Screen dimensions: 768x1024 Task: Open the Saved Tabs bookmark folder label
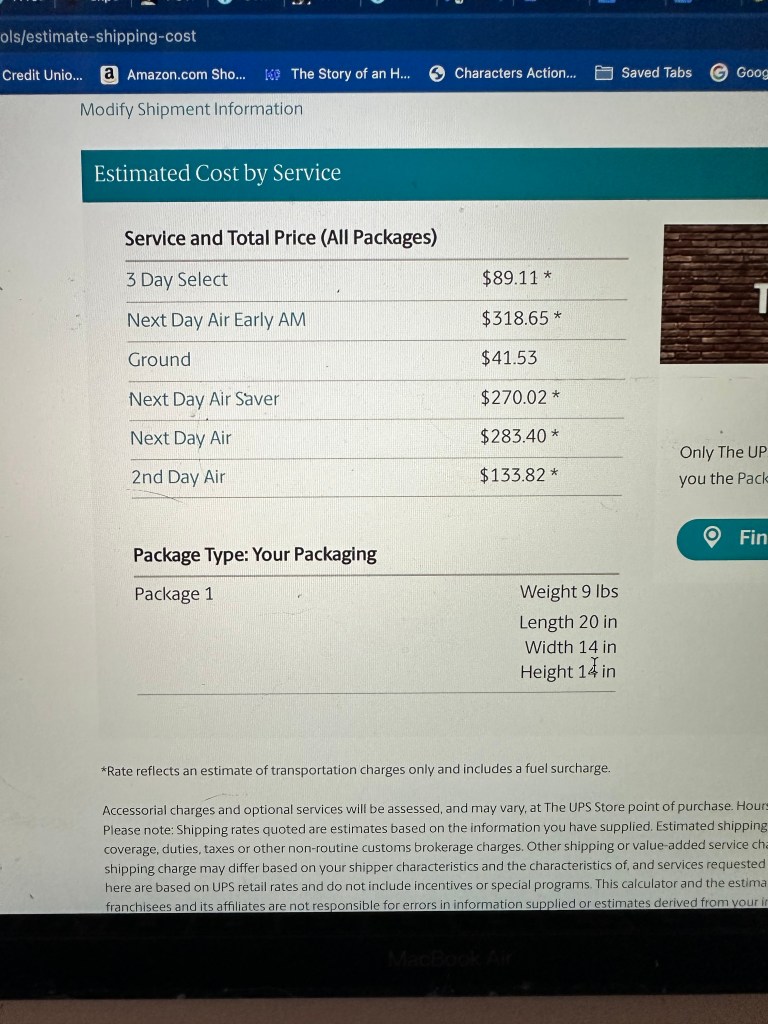coord(656,73)
